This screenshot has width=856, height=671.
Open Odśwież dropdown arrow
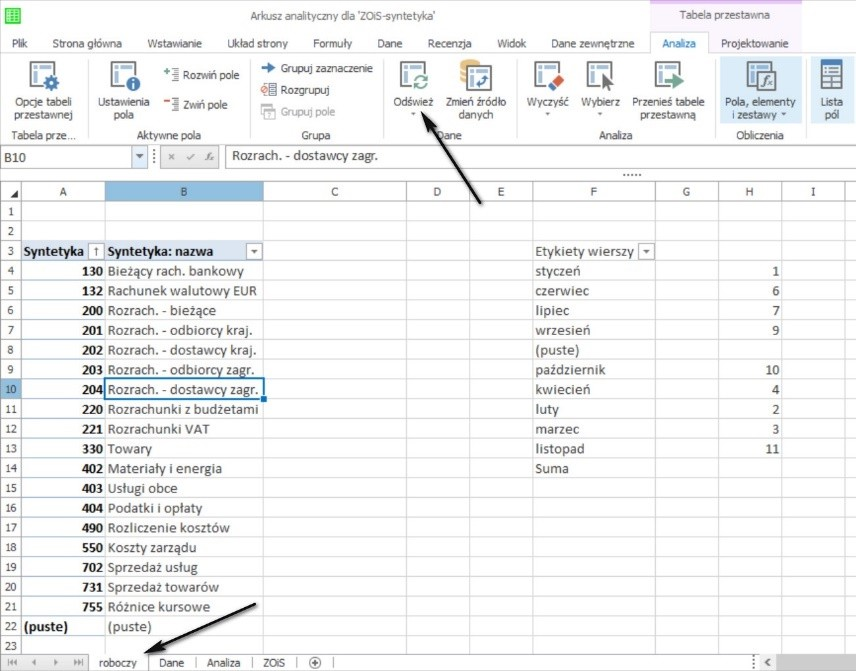click(413, 114)
